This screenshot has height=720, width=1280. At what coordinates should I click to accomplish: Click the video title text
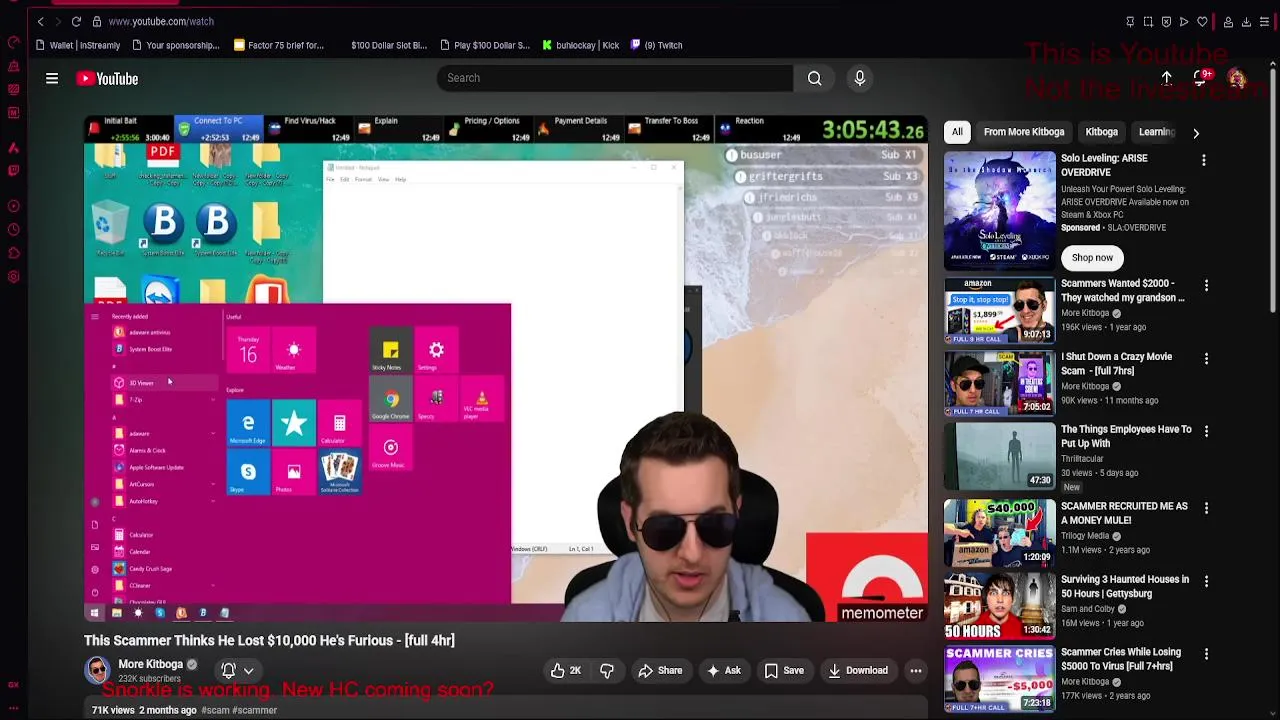click(x=269, y=640)
